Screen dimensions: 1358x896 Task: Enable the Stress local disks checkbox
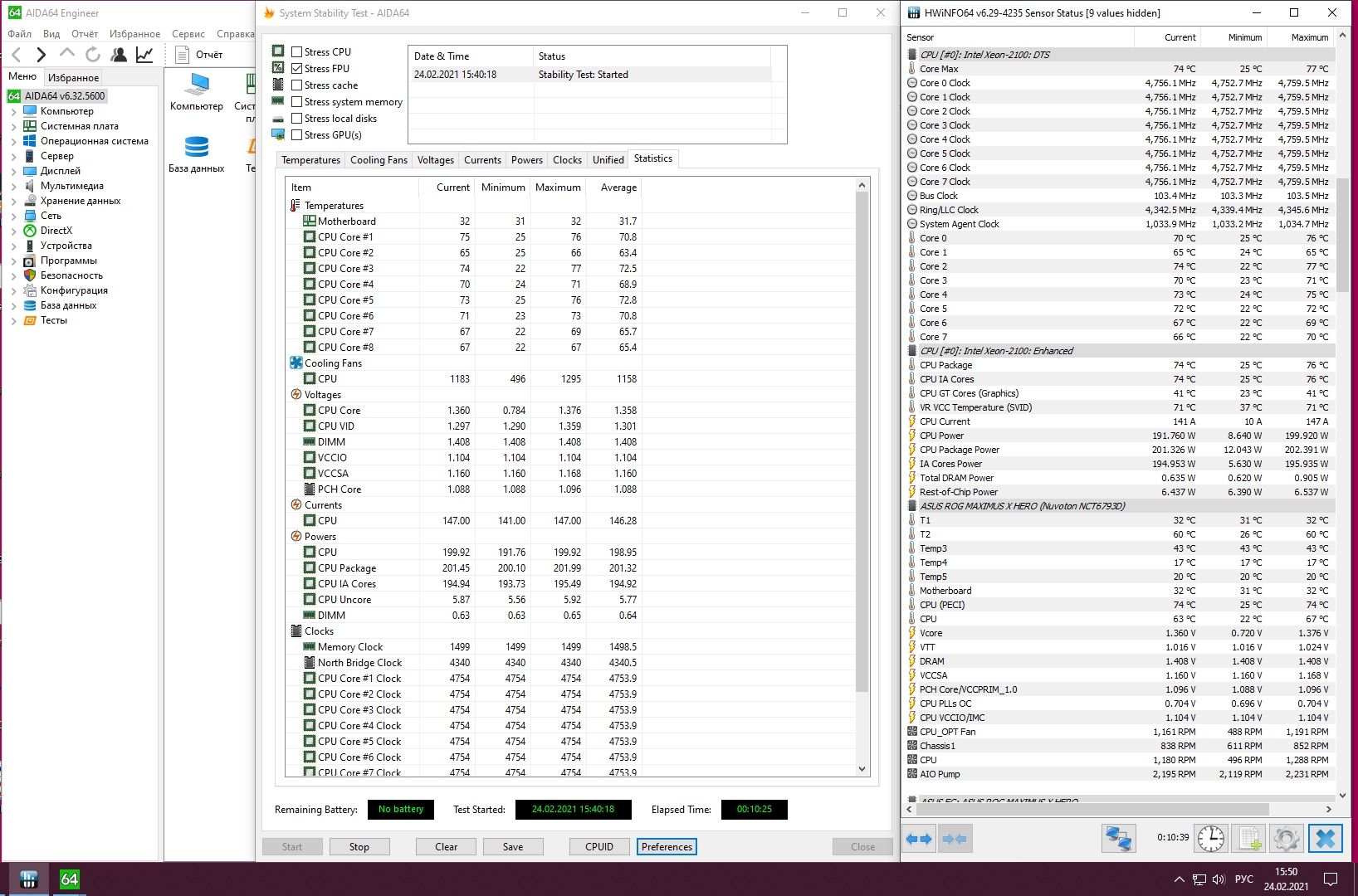[x=296, y=119]
